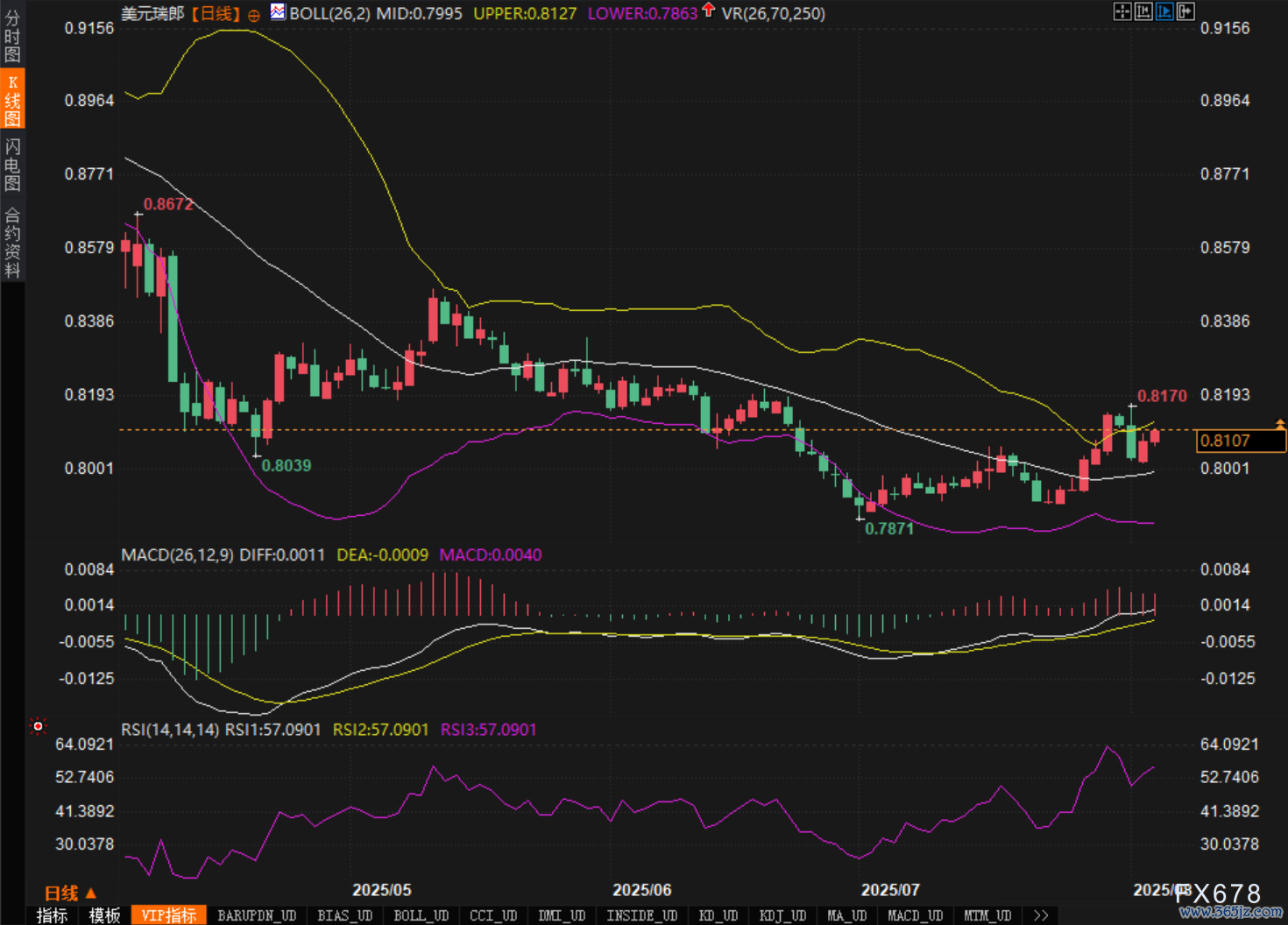Click the orange circle icon beside 日线
Image resolution: width=1288 pixels, height=925 pixels.
coord(254,15)
